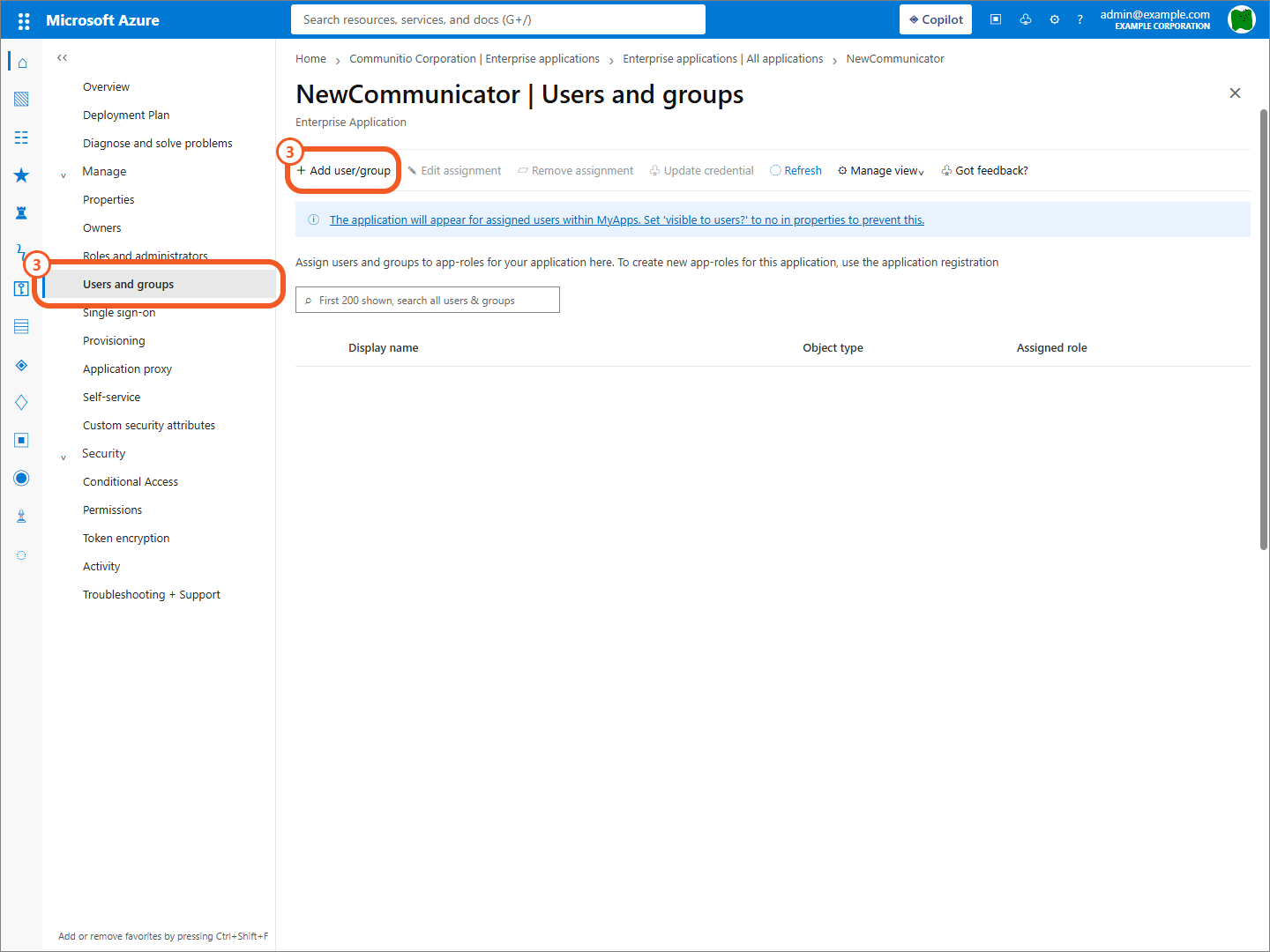This screenshot has width=1270, height=952.
Task: Click Edit assignment
Action: pos(454,171)
